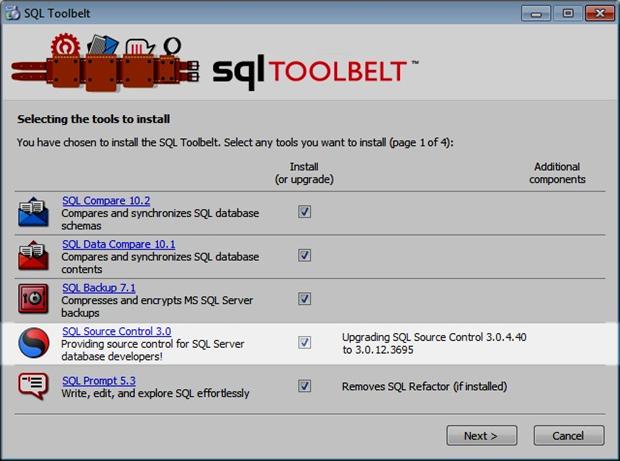Open the SQL Source Control 3.0 link
The width and height of the screenshot is (620, 461).
click(x=117, y=331)
